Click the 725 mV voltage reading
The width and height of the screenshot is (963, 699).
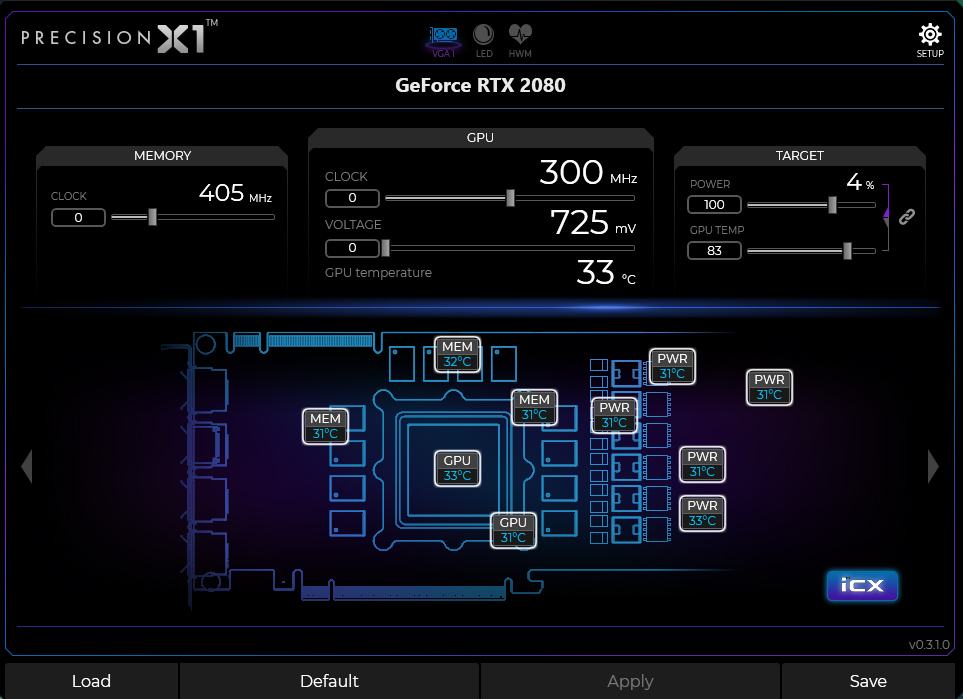point(593,222)
